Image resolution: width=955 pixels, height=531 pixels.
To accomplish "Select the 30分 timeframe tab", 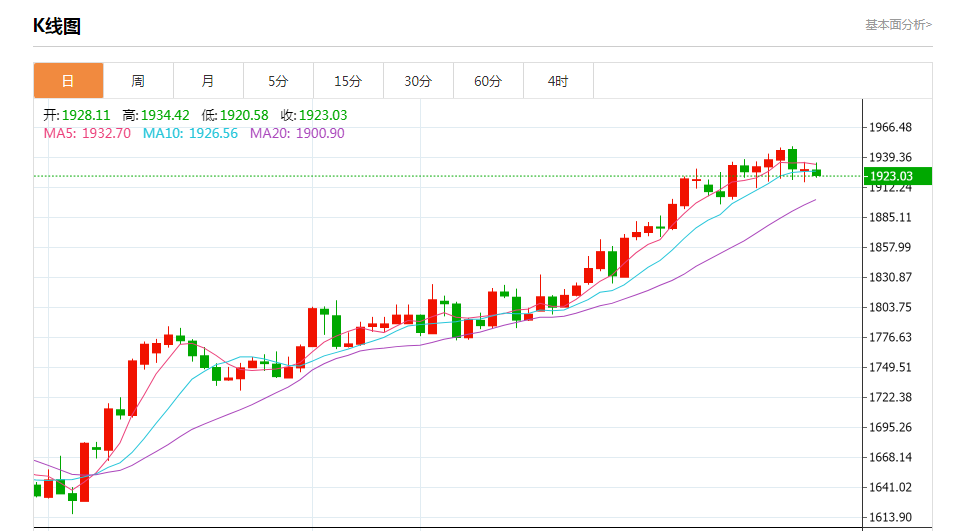I will (x=418, y=81).
